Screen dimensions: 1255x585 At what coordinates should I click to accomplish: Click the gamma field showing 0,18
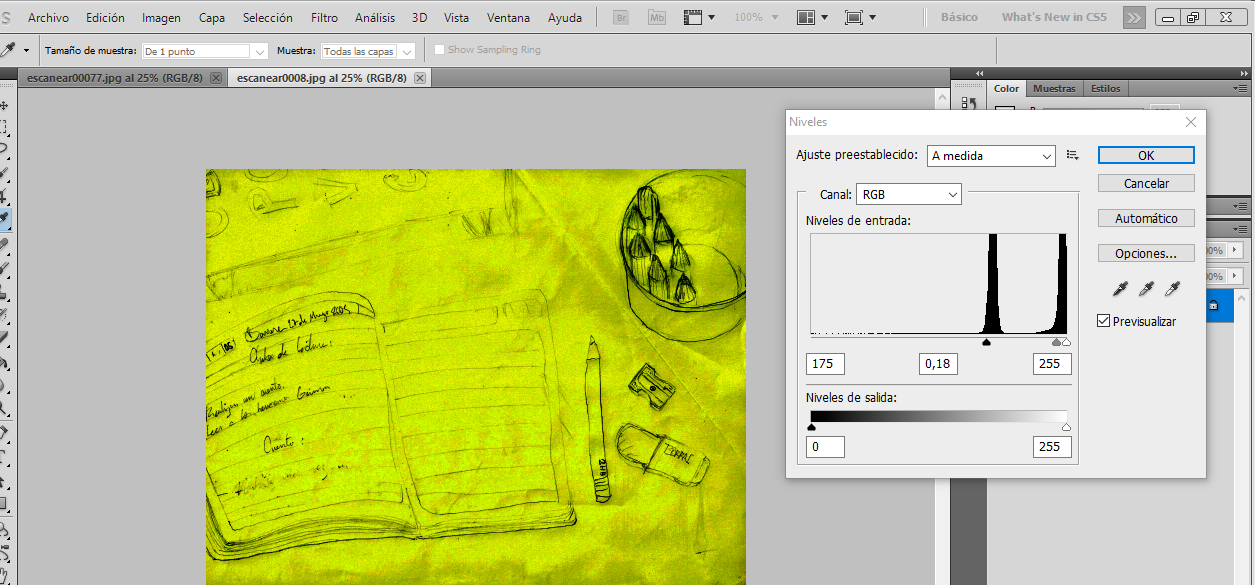click(x=938, y=364)
